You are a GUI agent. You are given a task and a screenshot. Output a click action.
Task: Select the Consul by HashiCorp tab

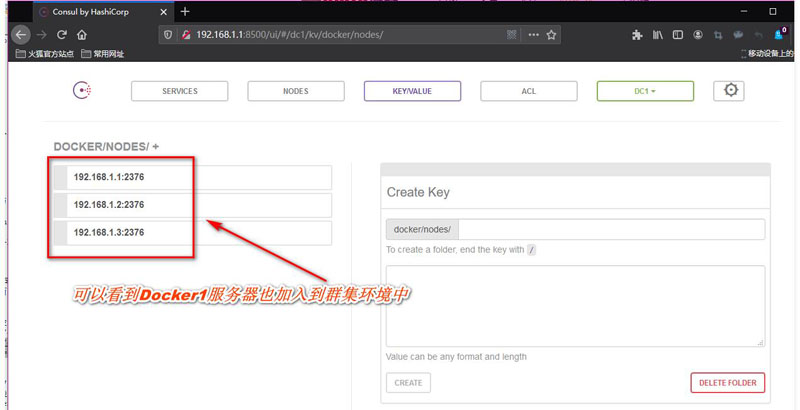click(104, 11)
